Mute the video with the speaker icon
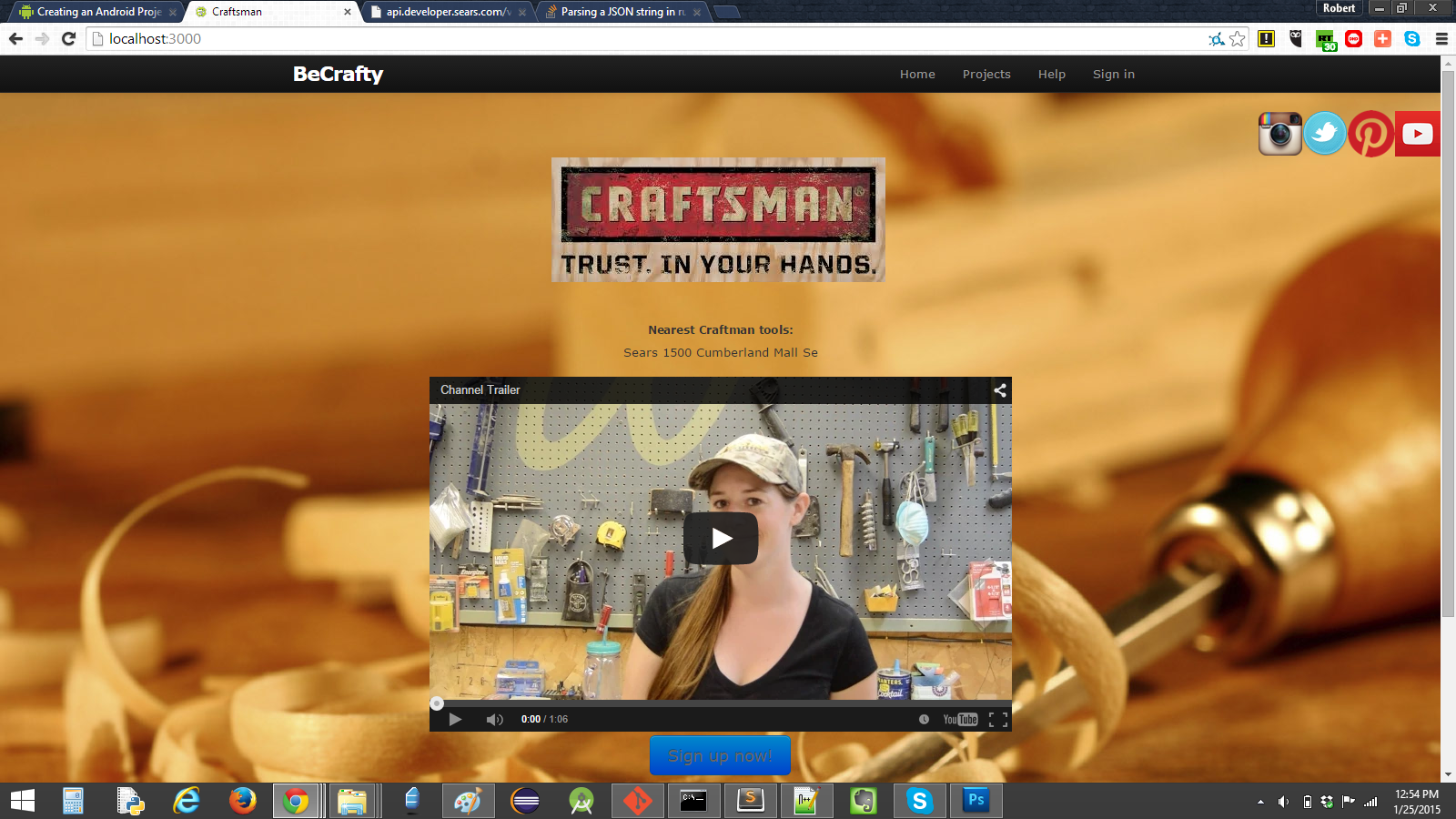The height and width of the screenshot is (819, 1456). point(494,719)
